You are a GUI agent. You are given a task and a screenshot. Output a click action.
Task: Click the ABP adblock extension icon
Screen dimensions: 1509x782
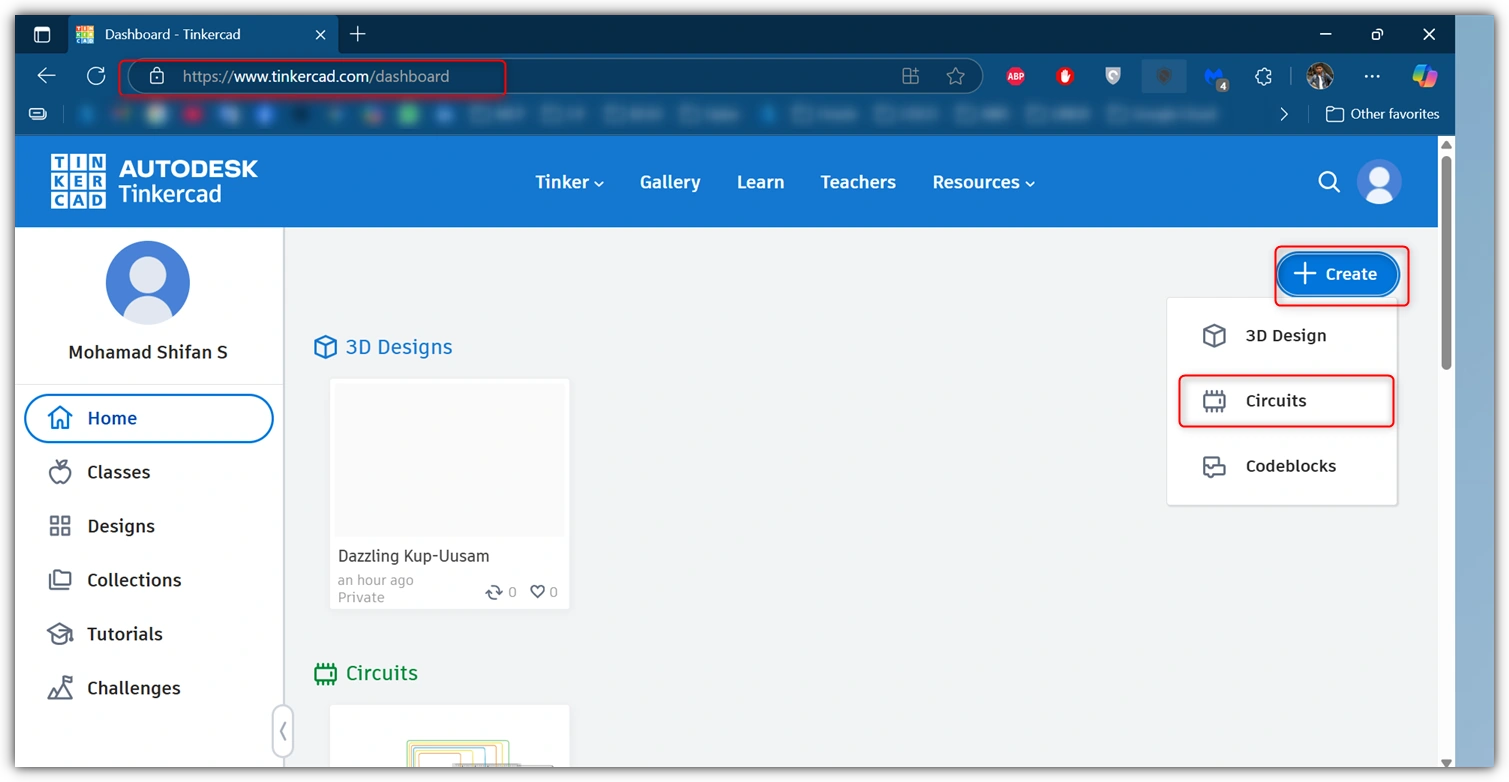click(1015, 76)
